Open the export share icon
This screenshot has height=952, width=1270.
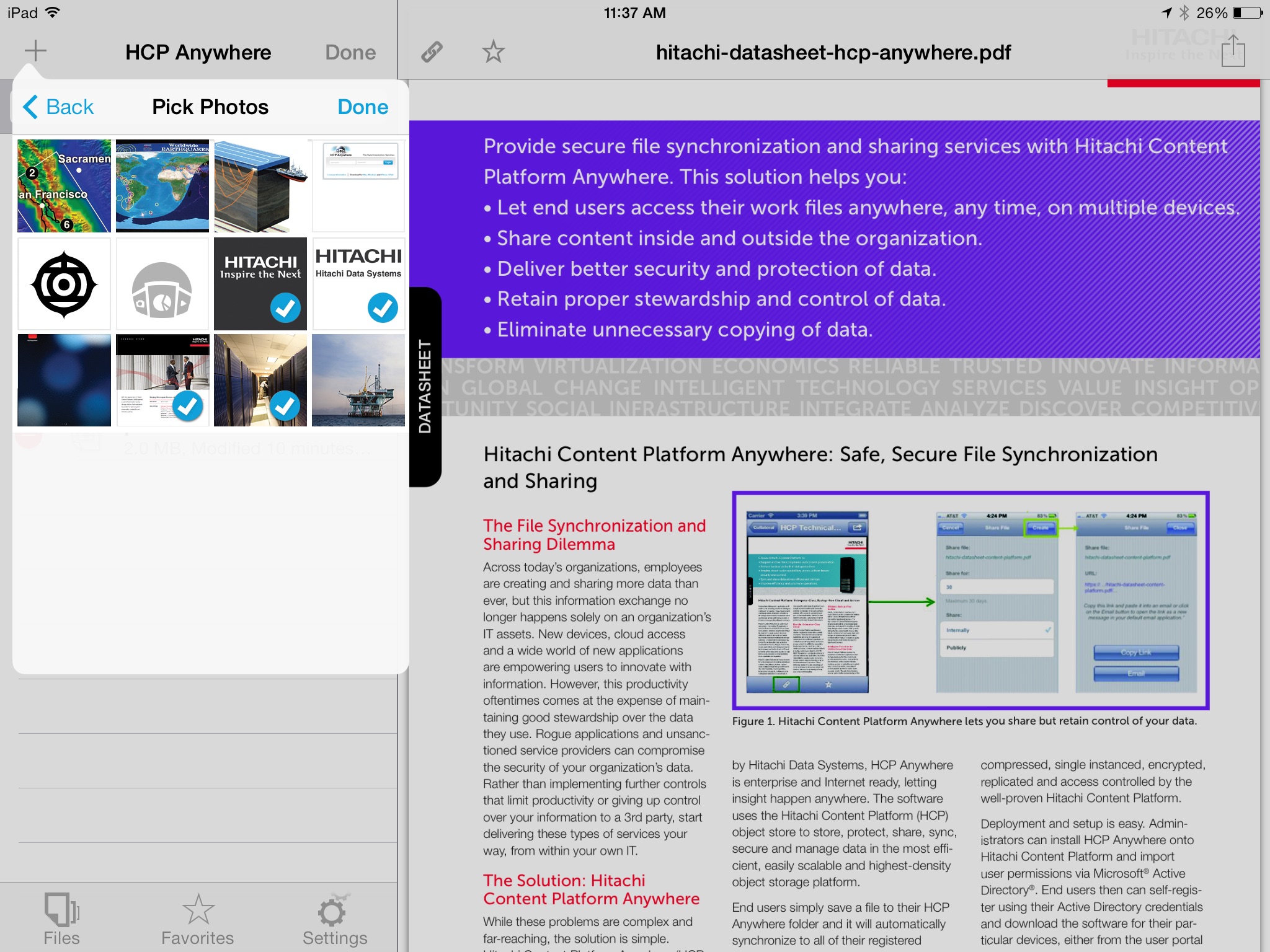pyautogui.click(x=1233, y=51)
